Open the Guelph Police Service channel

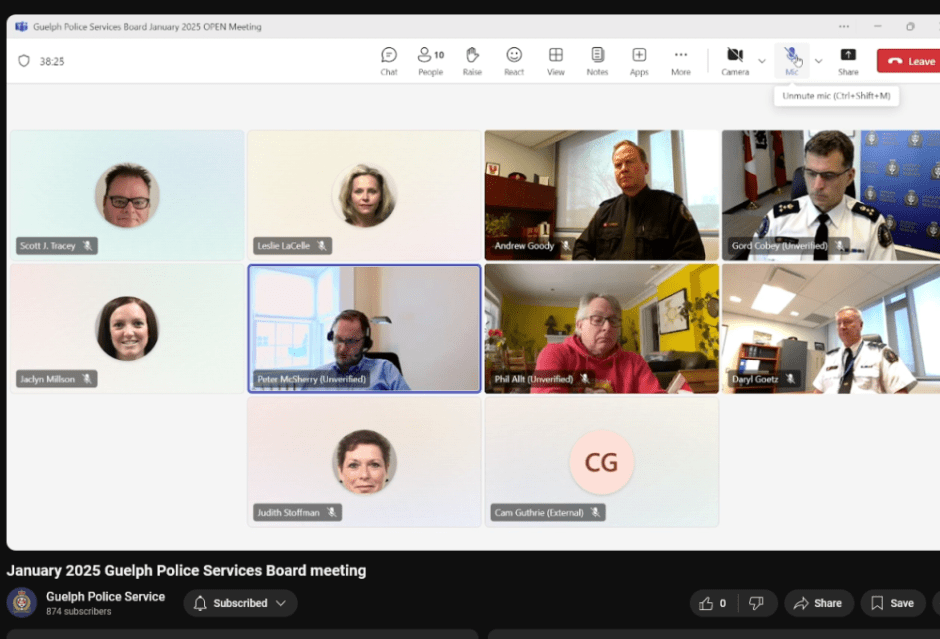coord(105,597)
